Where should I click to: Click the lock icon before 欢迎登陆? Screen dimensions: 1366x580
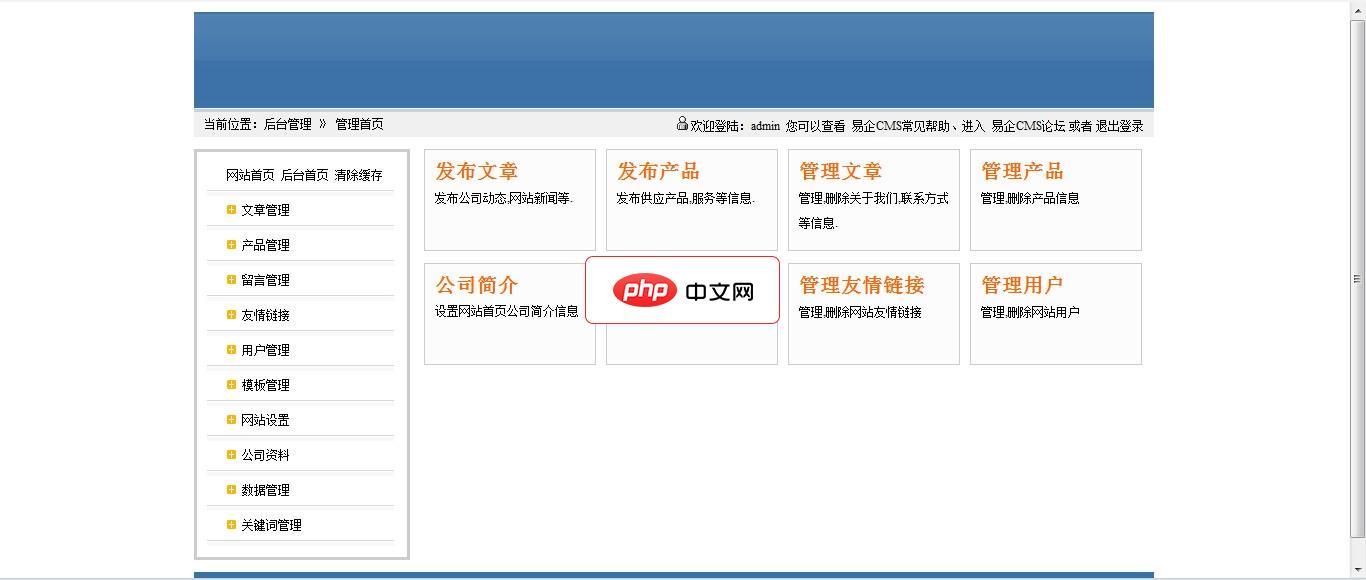(681, 124)
